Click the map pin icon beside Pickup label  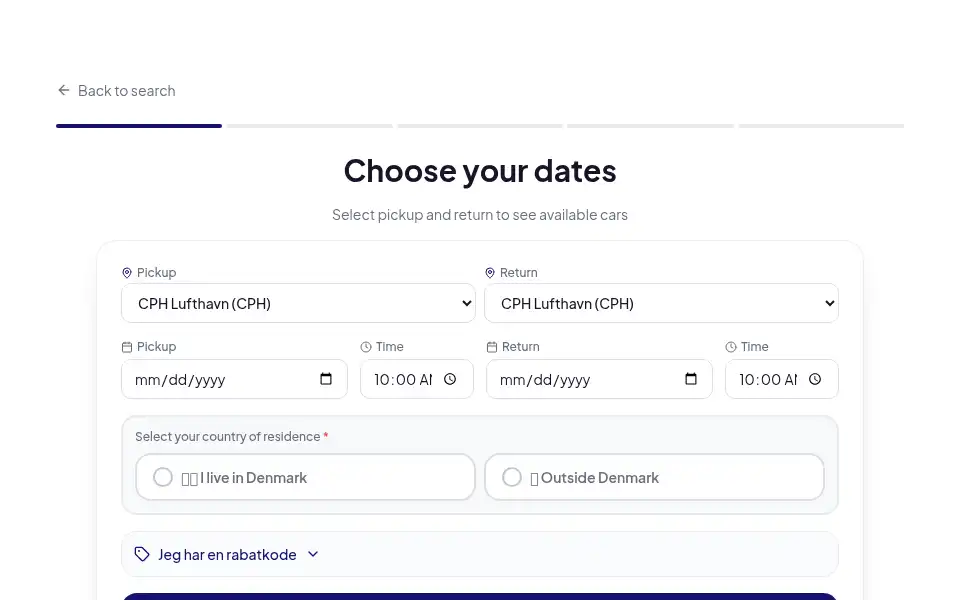point(127,273)
